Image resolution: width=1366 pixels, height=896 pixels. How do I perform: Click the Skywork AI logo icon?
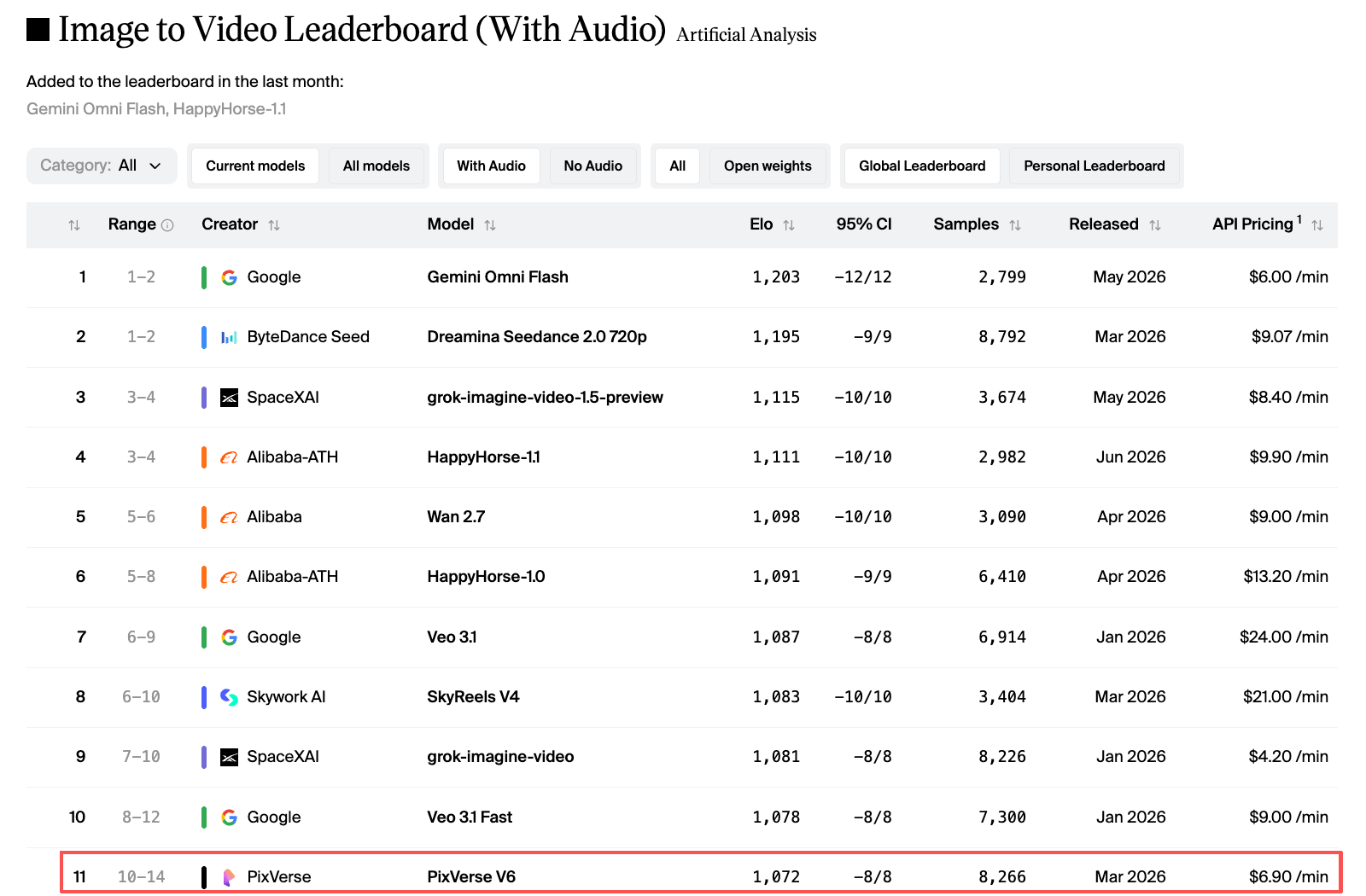229,697
